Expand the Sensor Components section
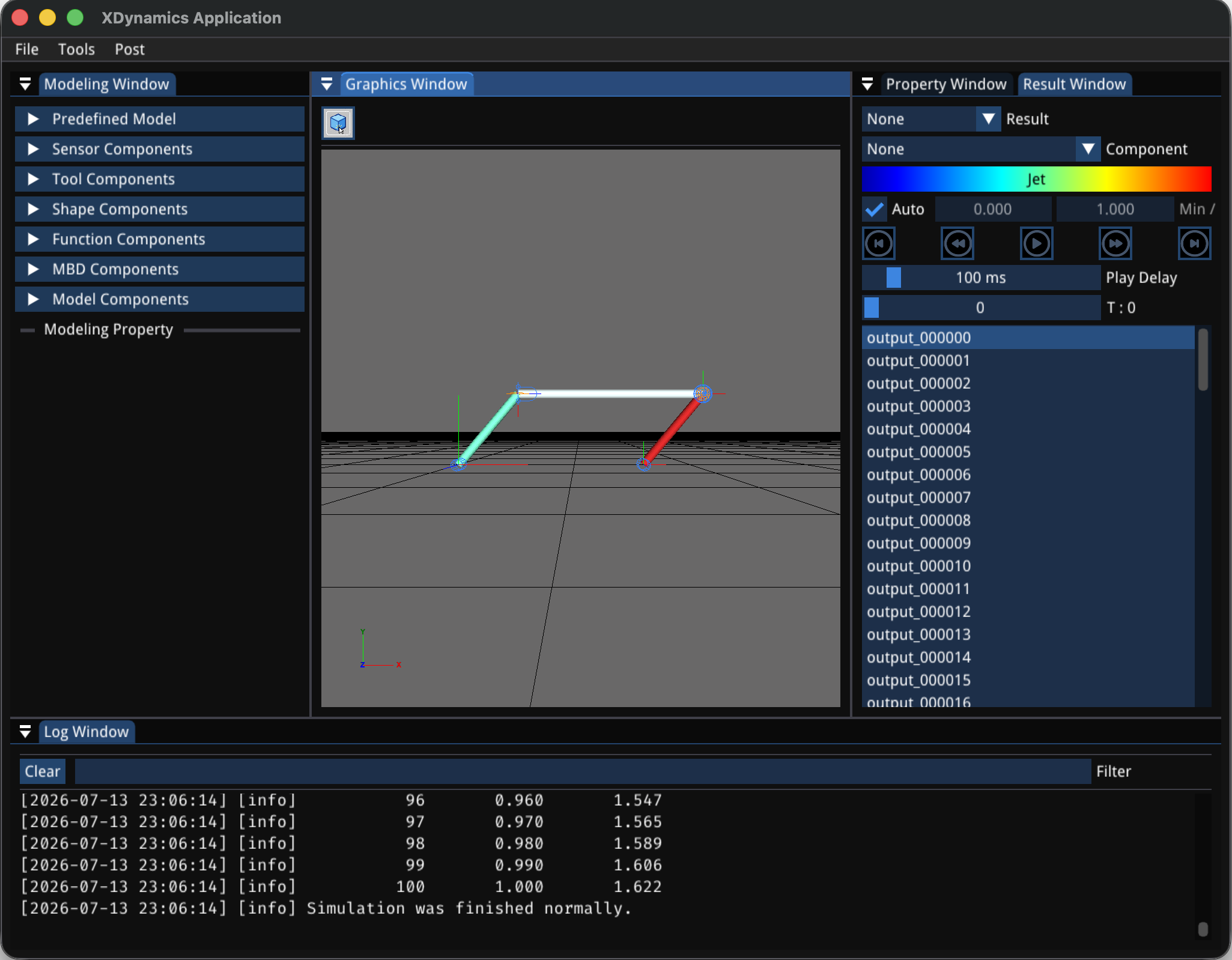This screenshot has height=960, width=1232. pyautogui.click(x=160, y=149)
